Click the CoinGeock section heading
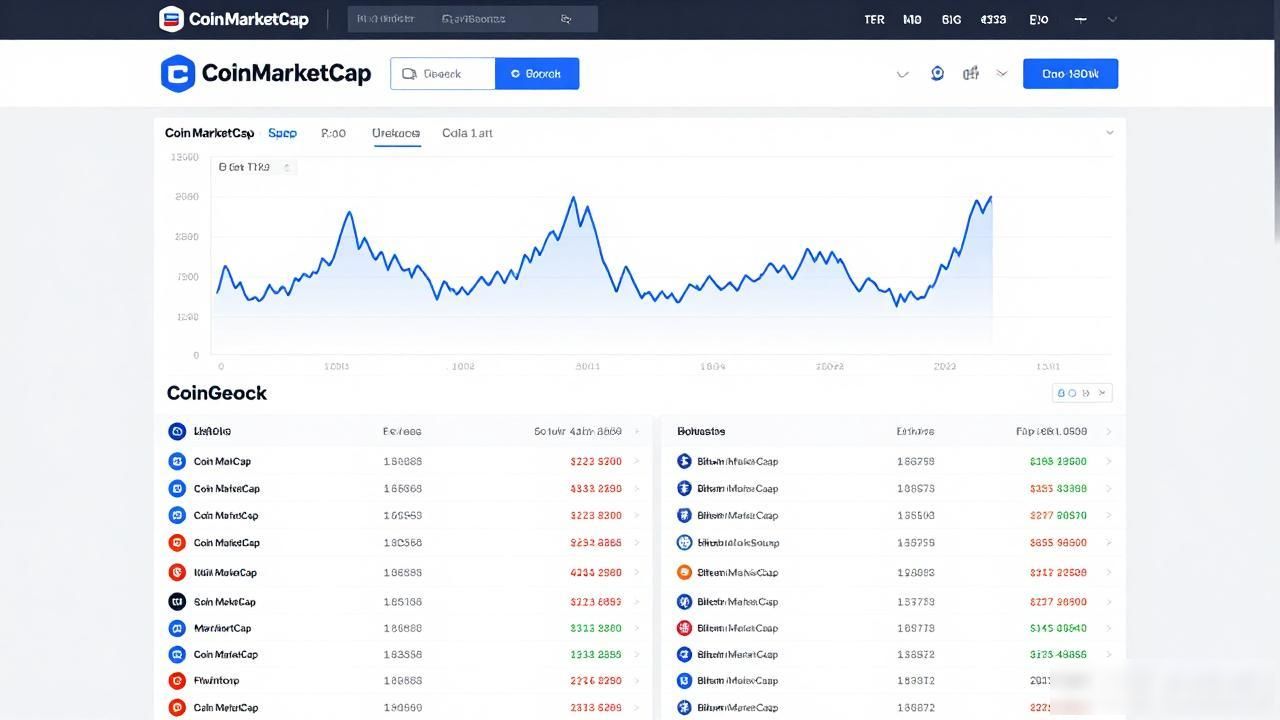This screenshot has height=720, width=1280. click(217, 393)
